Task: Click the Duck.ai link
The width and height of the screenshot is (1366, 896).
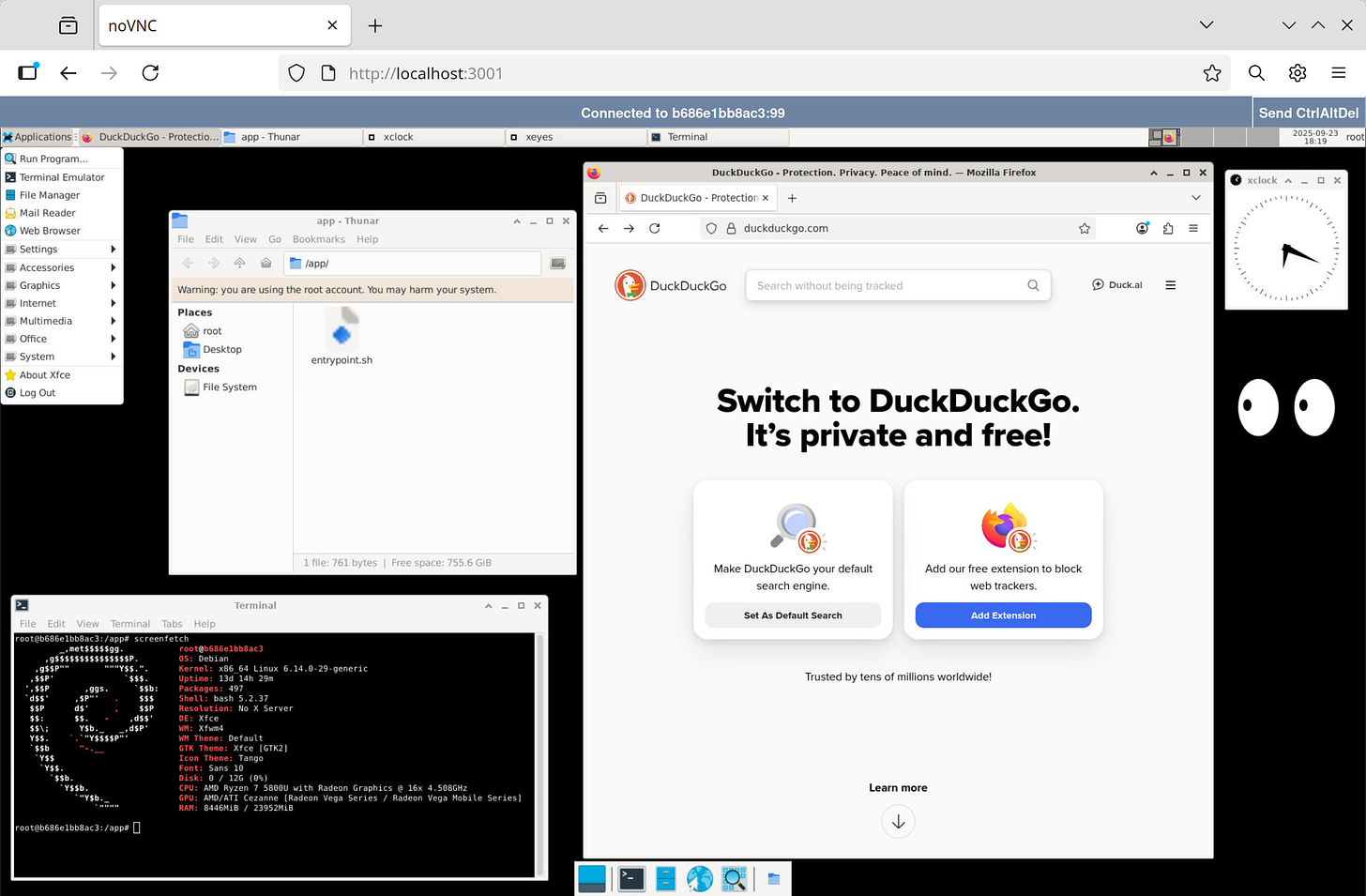Action: click(1117, 285)
